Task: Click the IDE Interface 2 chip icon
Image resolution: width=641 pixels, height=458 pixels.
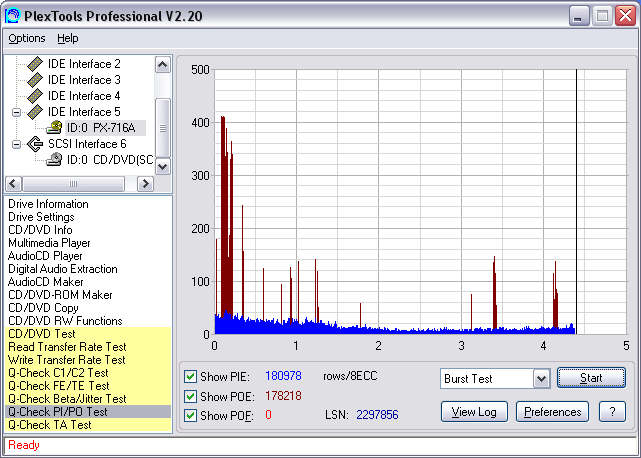Action: [x=35, y=64]
